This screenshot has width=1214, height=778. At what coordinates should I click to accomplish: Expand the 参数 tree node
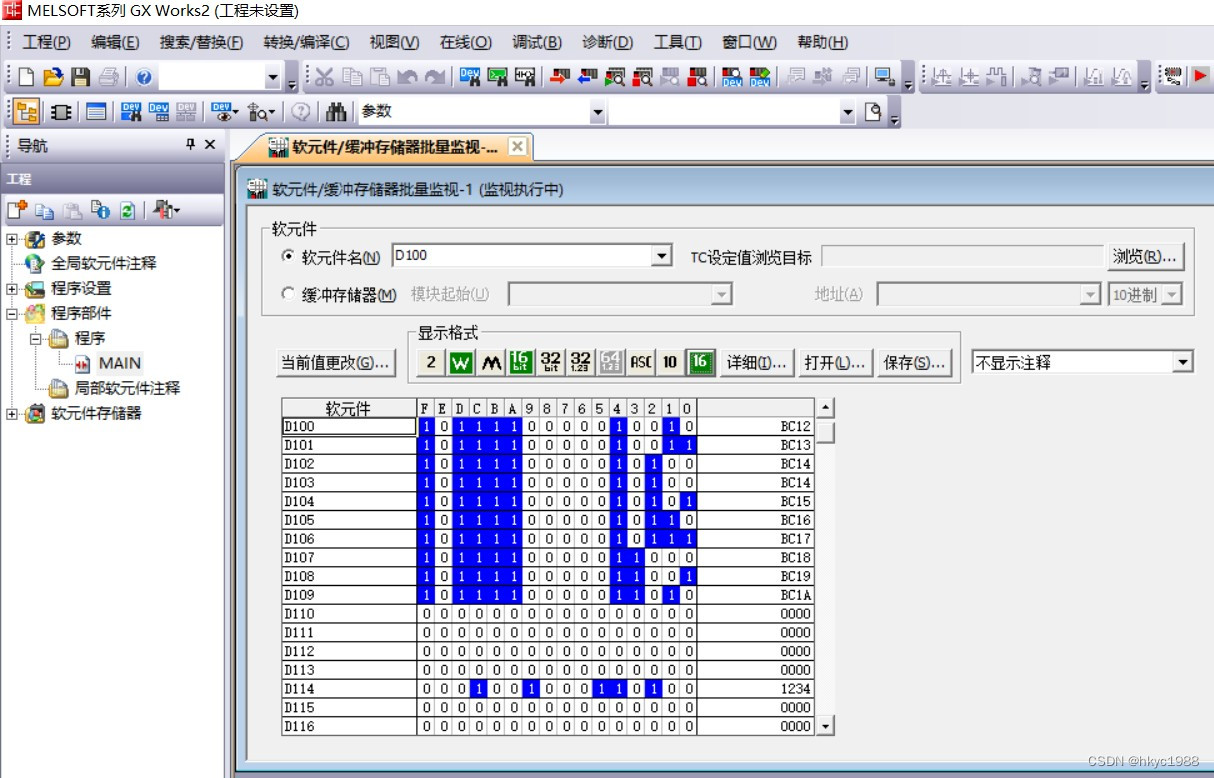pyautogui.click(x=12, y=239)
